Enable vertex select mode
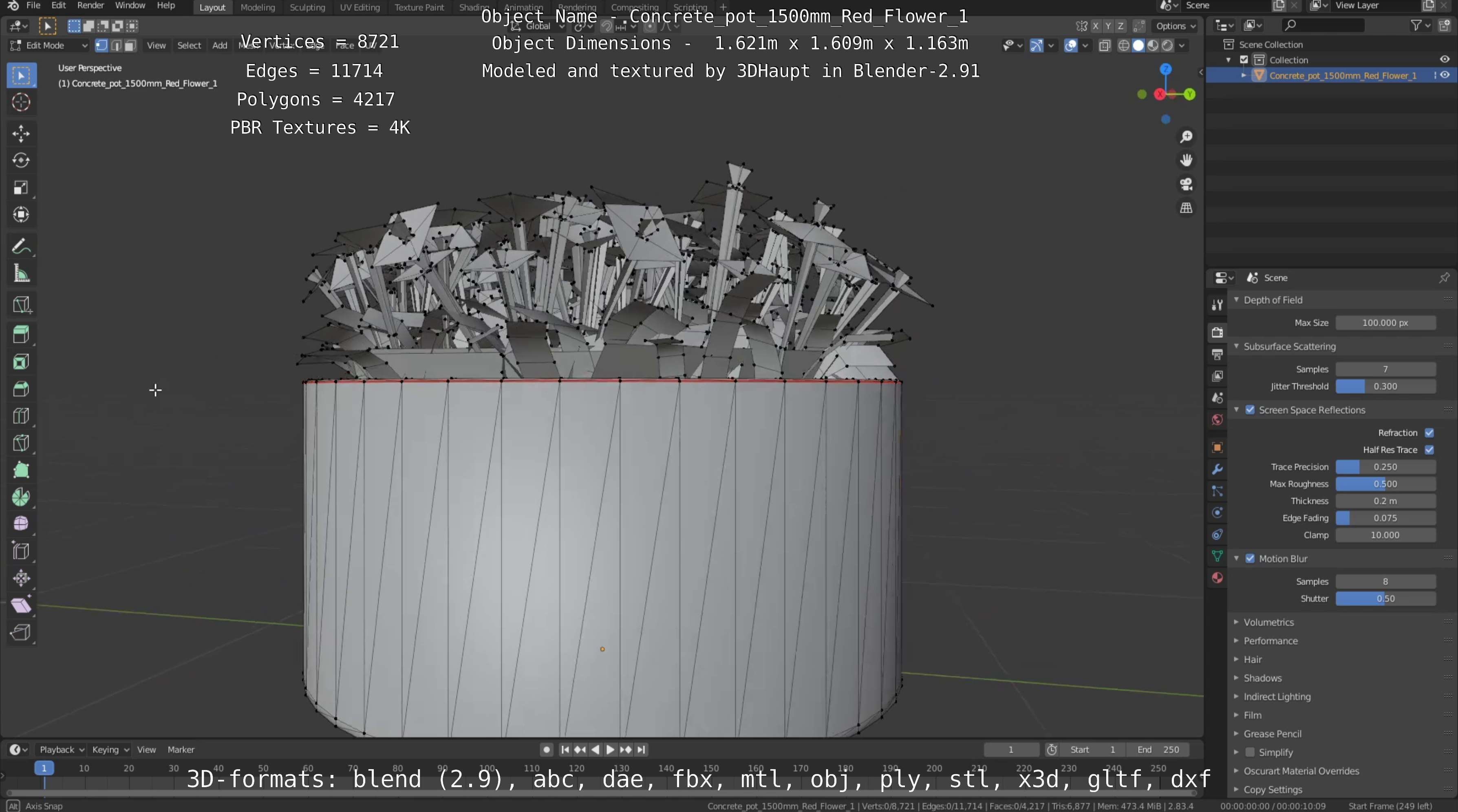This screenshot has width=1458, height=812. pyautogui.click(x=101, y=46)
